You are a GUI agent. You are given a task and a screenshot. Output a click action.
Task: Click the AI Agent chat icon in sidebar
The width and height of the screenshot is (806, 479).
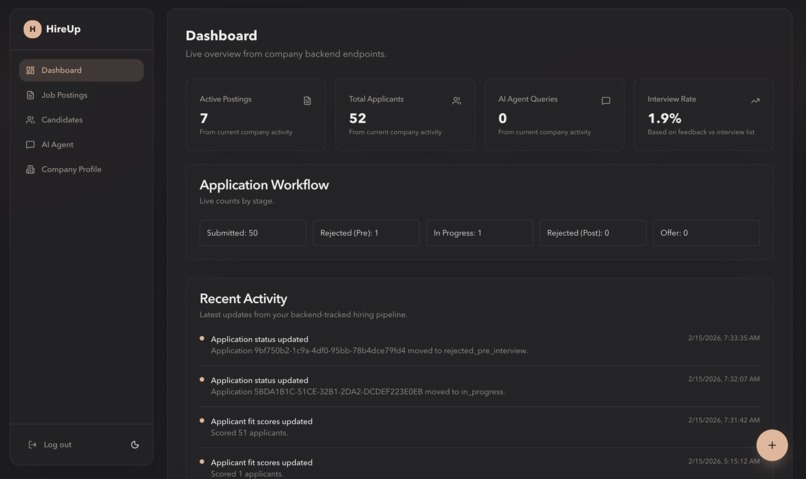click(30, 144)
